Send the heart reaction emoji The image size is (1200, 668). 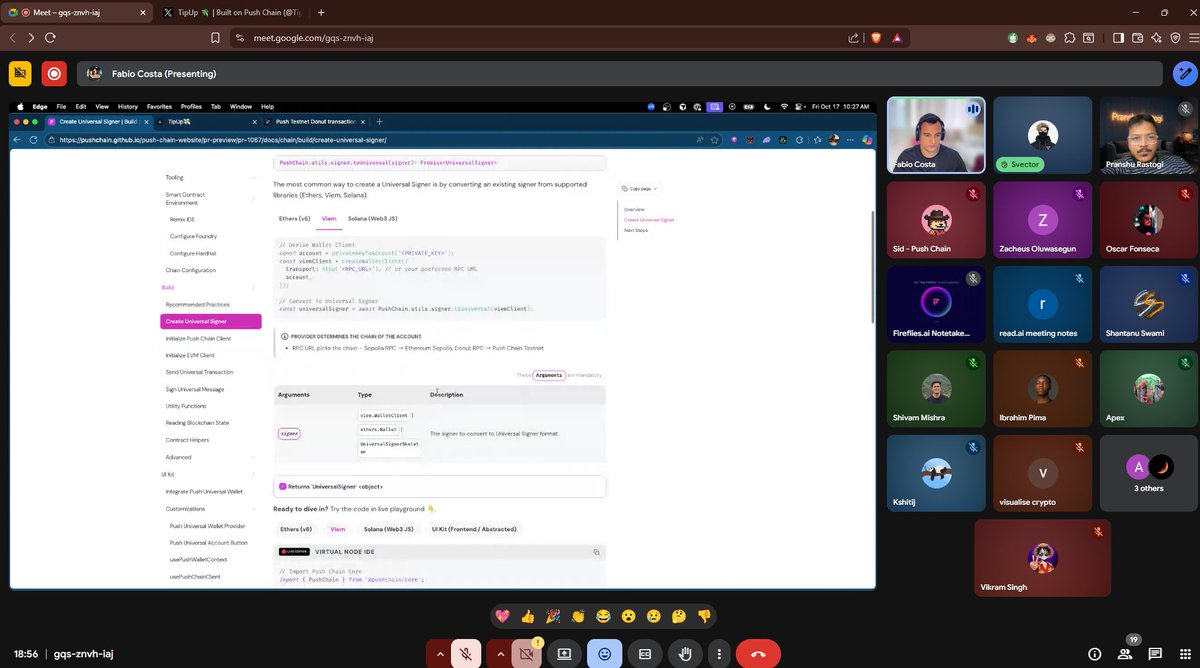click(502, 616)
